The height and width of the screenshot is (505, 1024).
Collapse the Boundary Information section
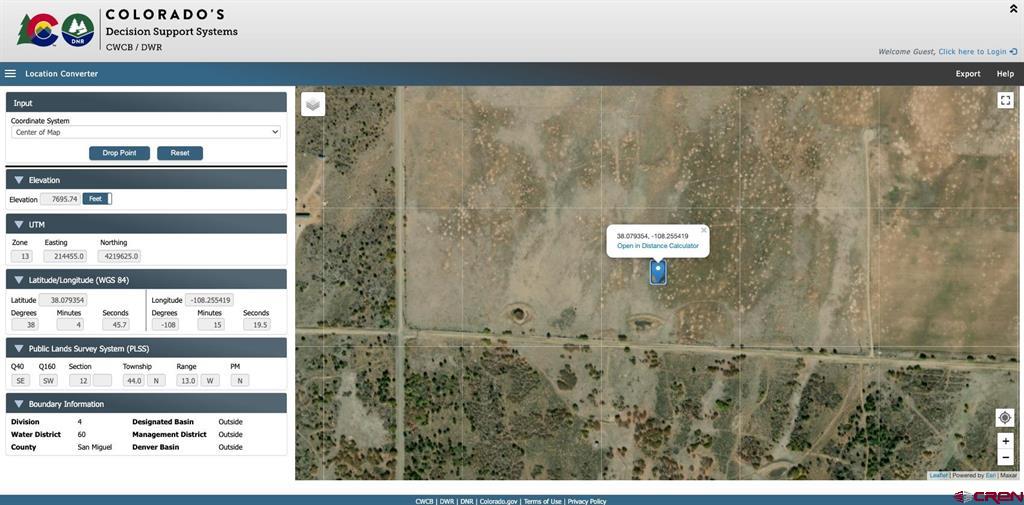(x=19, y=404)
